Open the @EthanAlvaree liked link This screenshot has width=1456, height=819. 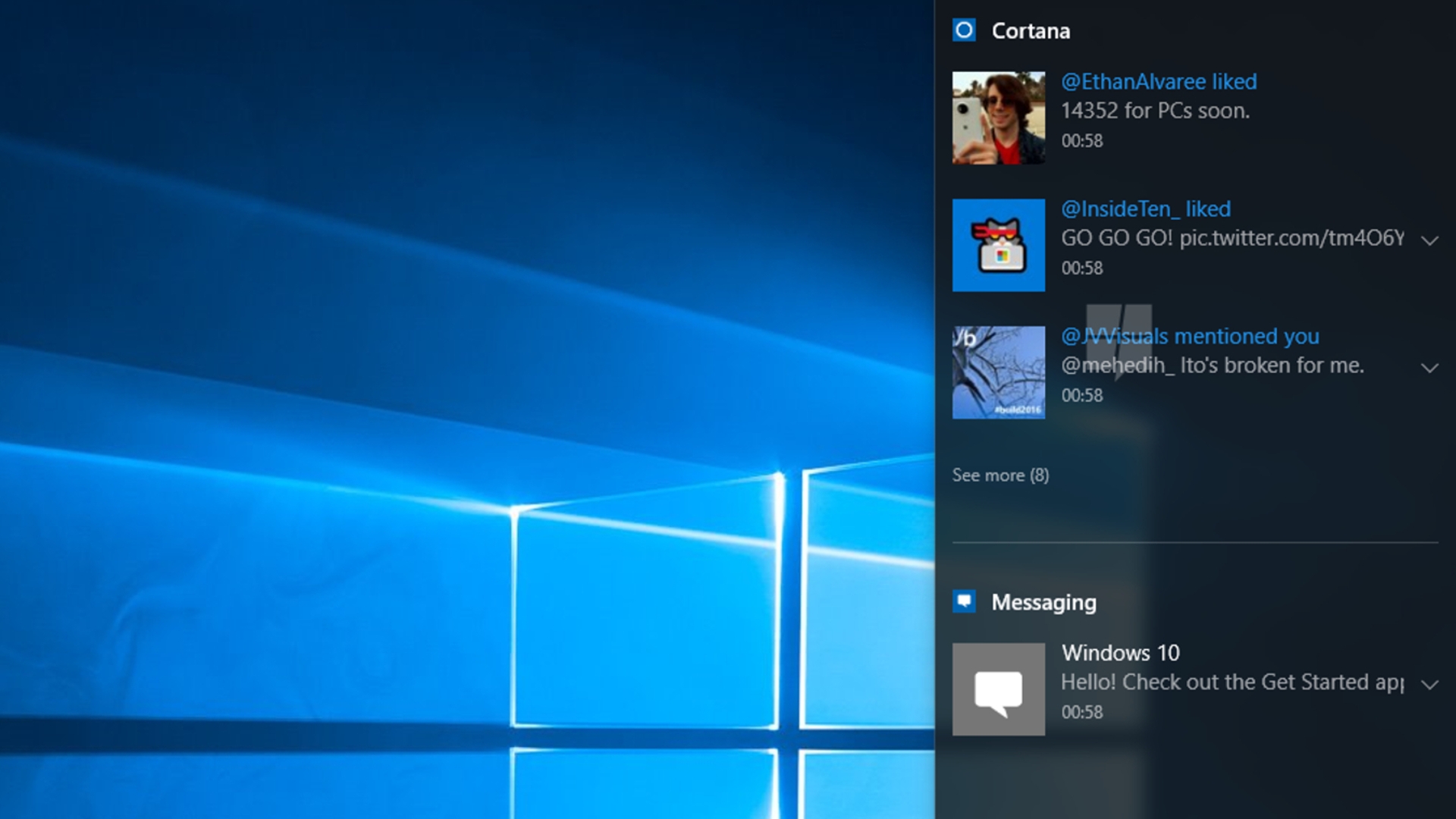tap(1158, 81)
